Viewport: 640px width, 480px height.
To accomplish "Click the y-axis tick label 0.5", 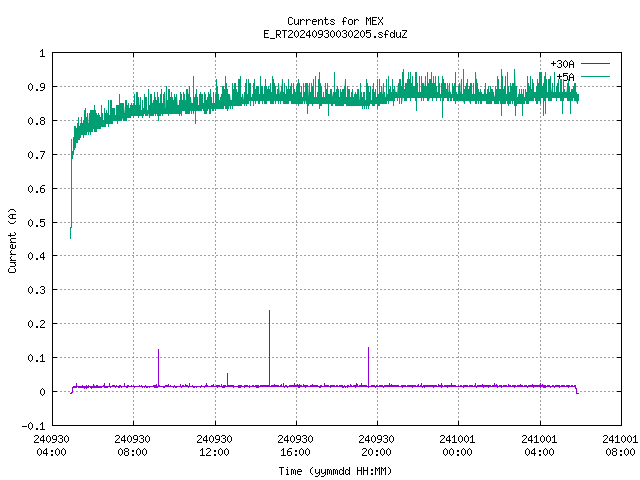I will pyautogui.click(x=36, y=223).
